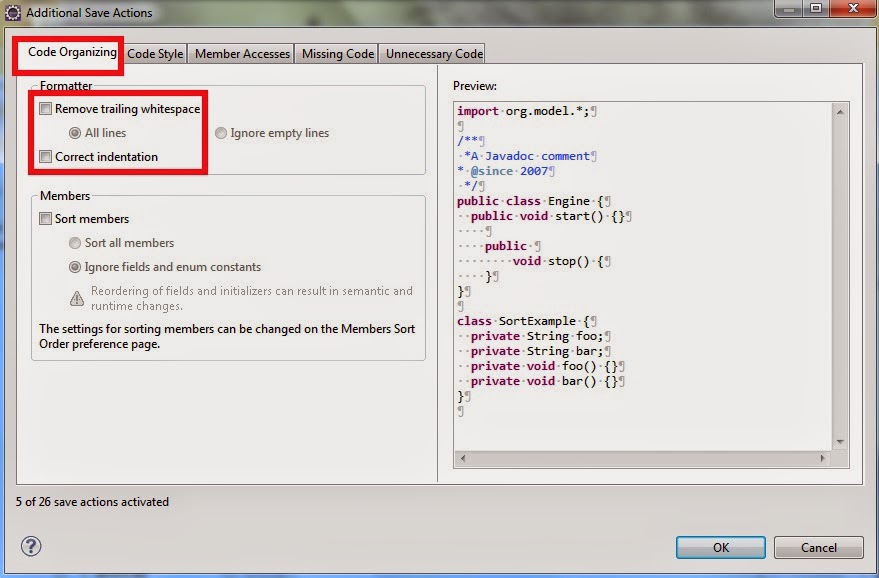Enable Correct indentation
This screenshot has width=879, height=578.
pyautogui.click(x=45, y=156)
